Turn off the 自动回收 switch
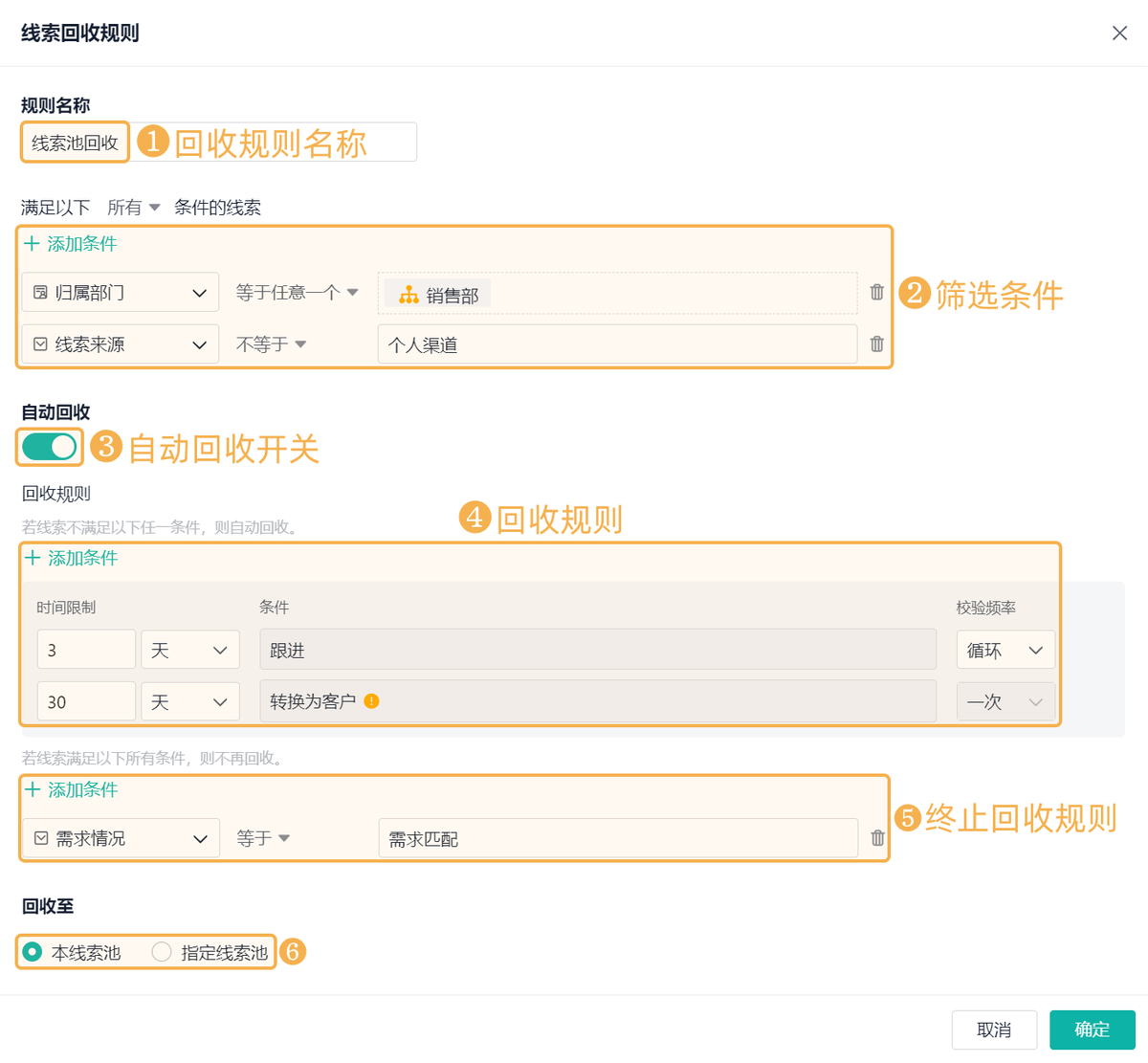This screenshot has height=1063, width=1148. click(50, 447)
